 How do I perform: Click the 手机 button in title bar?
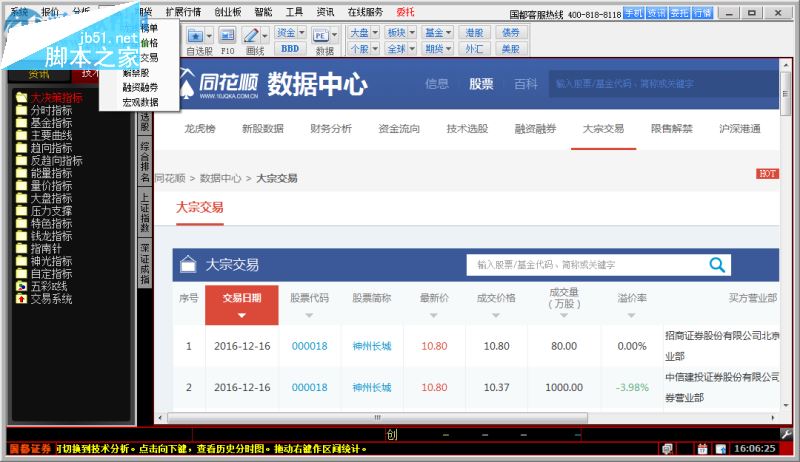tap(634, 13)
